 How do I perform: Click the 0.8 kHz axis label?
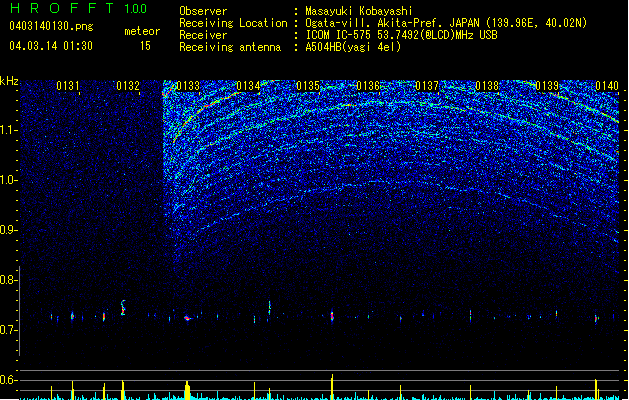click(9, 280)
